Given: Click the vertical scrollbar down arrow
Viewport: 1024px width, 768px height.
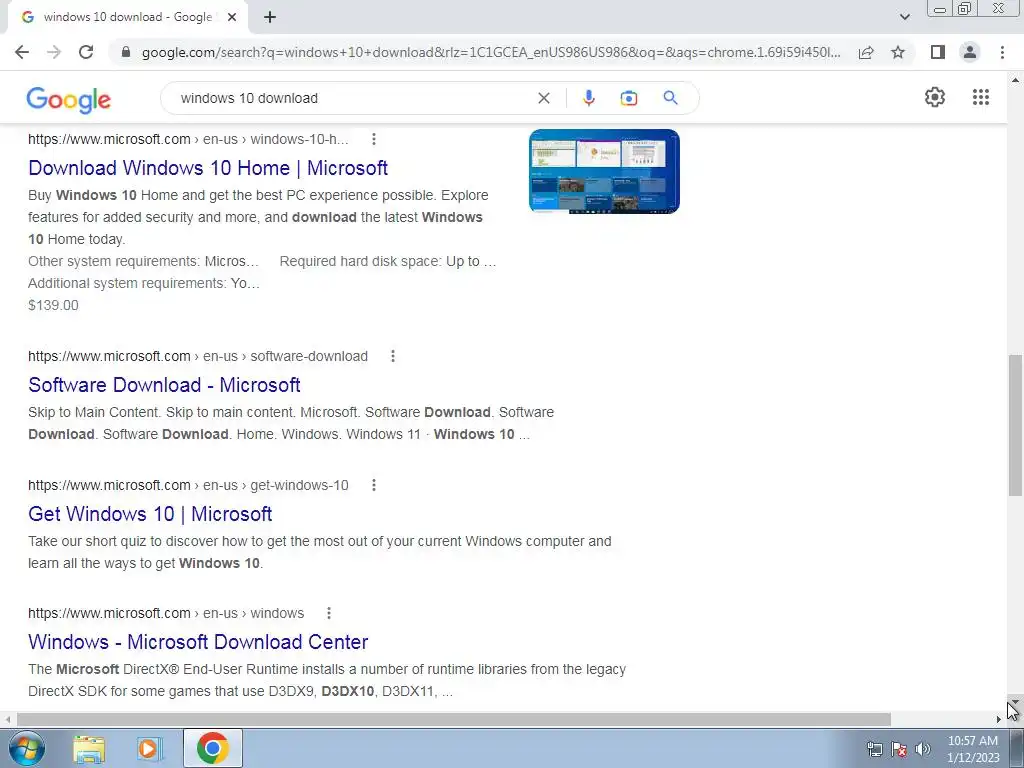Looking at the screenshot, I should tap(1014, 701).
